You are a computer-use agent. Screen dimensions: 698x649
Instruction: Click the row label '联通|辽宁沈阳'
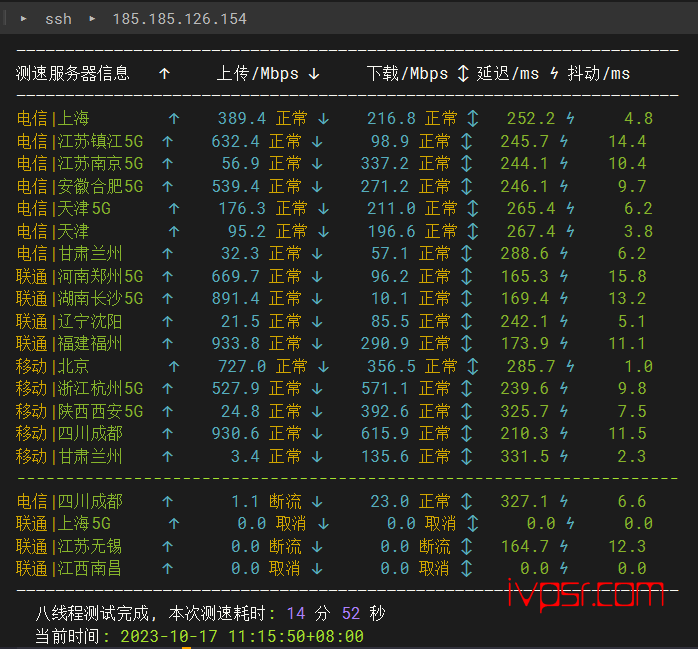[69, 321]
